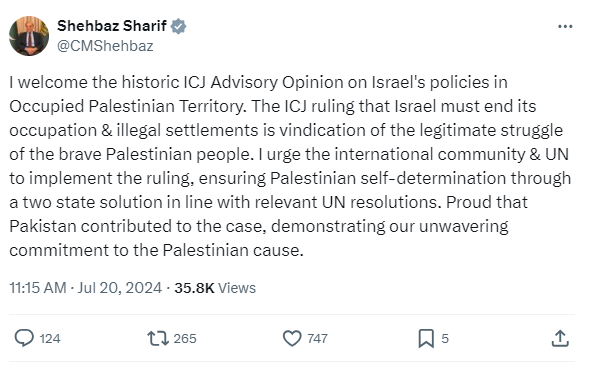Open the three-dot more options menu

tap(565, 26)
